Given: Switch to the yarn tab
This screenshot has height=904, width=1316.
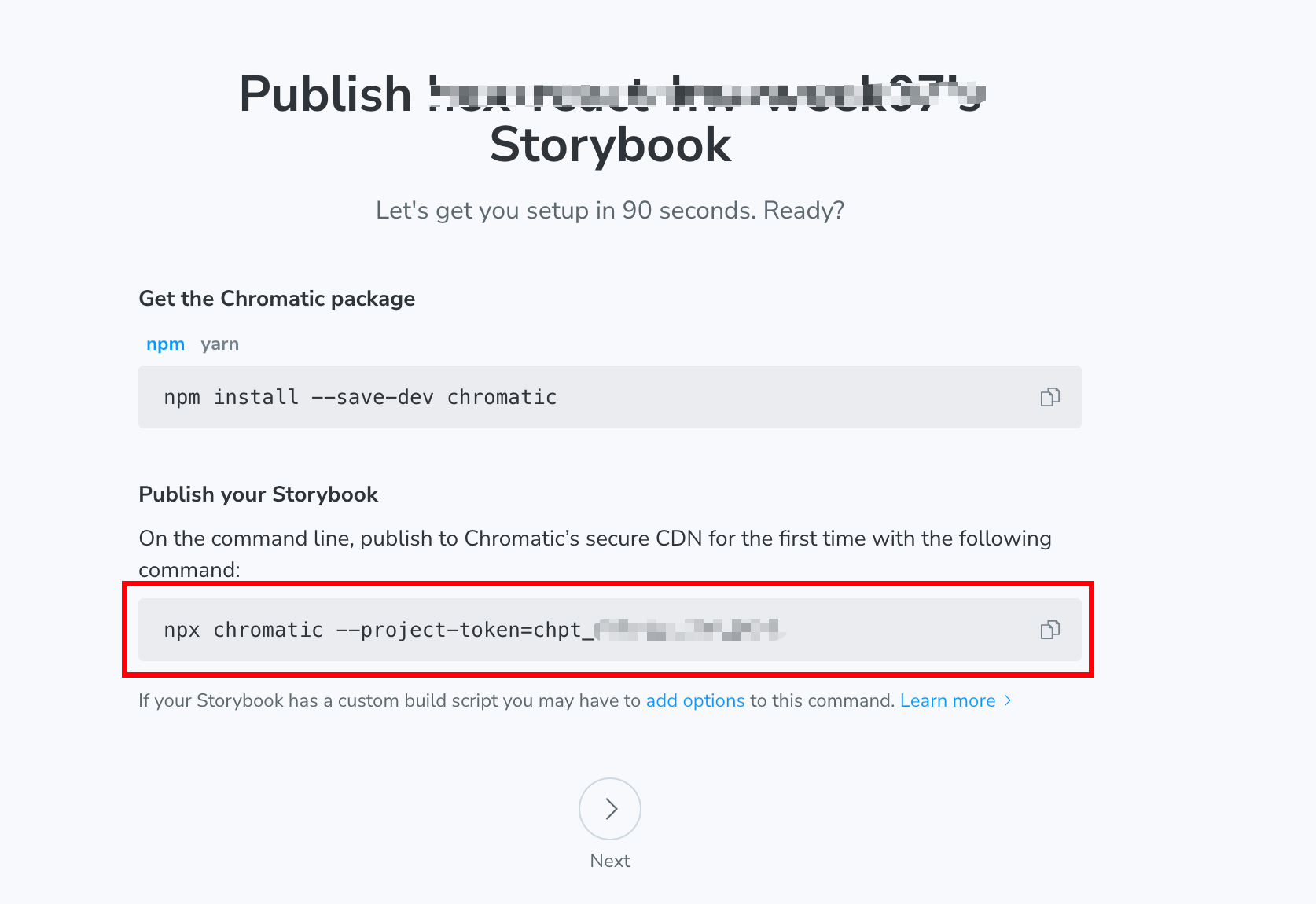Looking at the screenshot, I should pyautogui.click(x=219, y=344).
